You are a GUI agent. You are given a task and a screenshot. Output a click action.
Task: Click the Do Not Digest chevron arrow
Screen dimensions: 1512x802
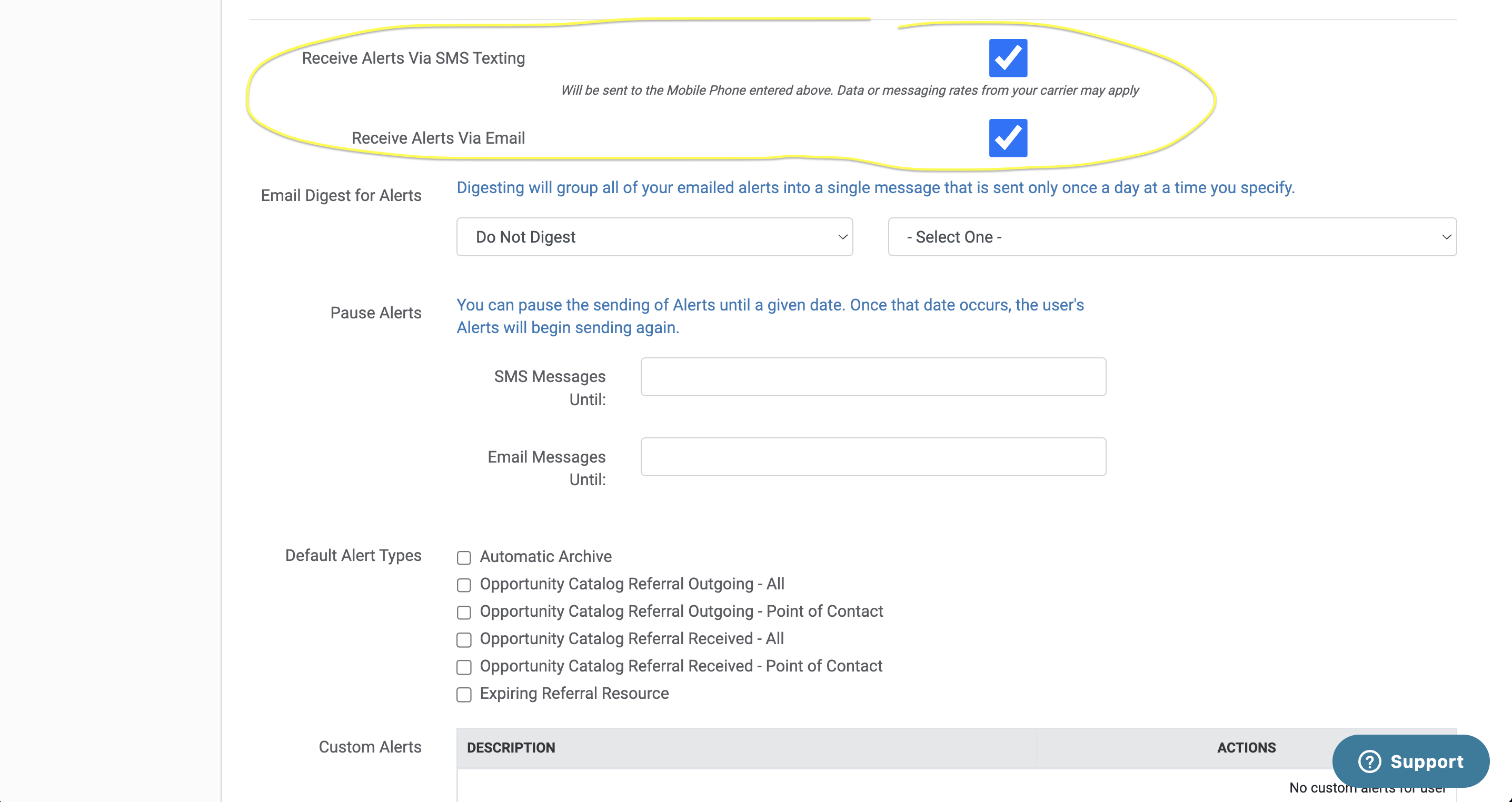click(x=842, y=237)
